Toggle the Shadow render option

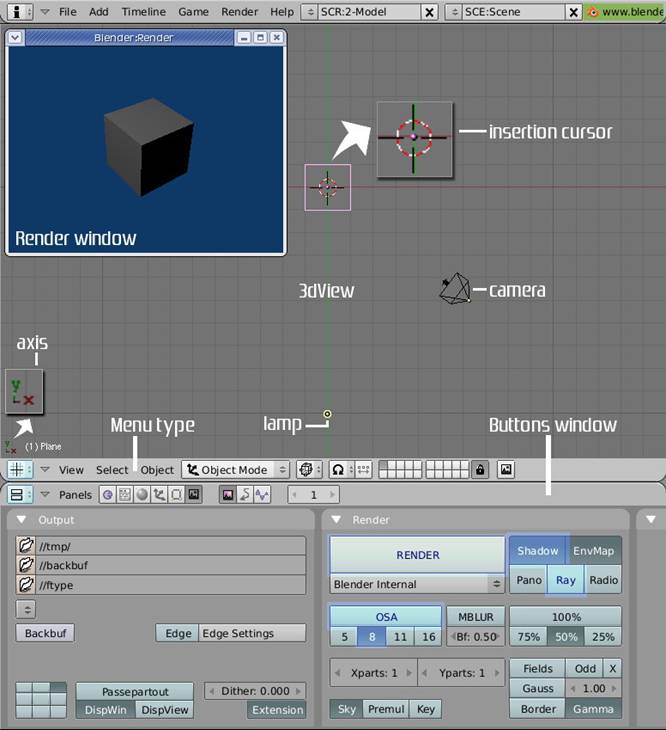pos(538,551)
